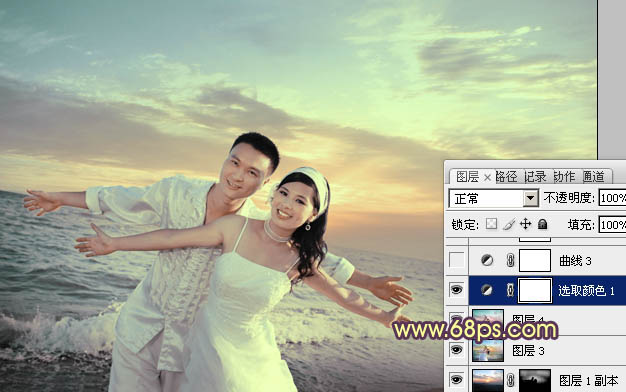This screenshot has height=392, width=626.
Task: Select the 选取颜色 1 layer mask thumbnail
Action: coord(535,290)
